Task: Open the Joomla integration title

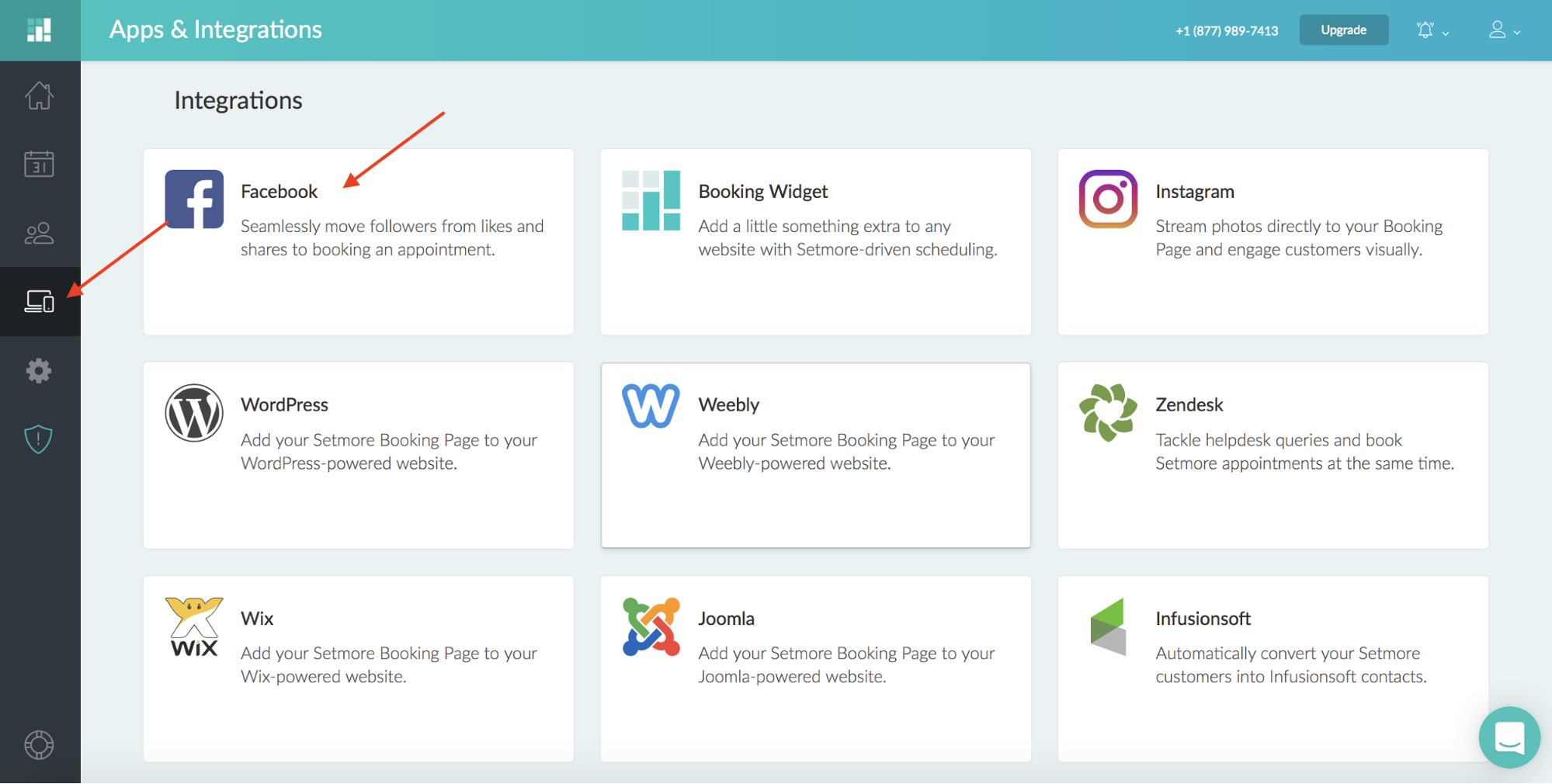Action: [x=726, y=619]
